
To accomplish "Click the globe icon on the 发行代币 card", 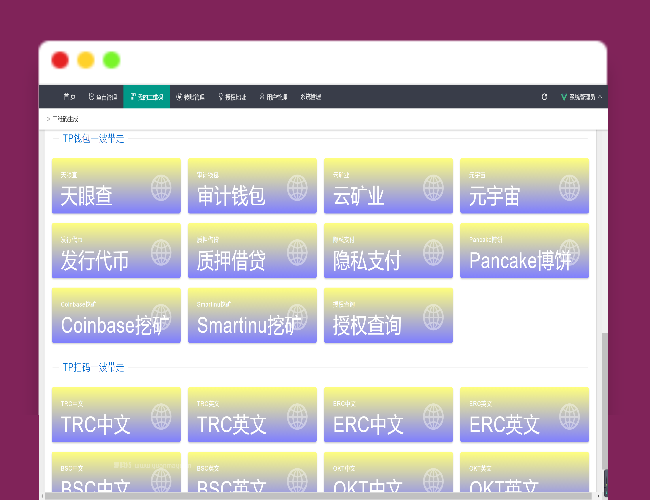I will (161, 252).
